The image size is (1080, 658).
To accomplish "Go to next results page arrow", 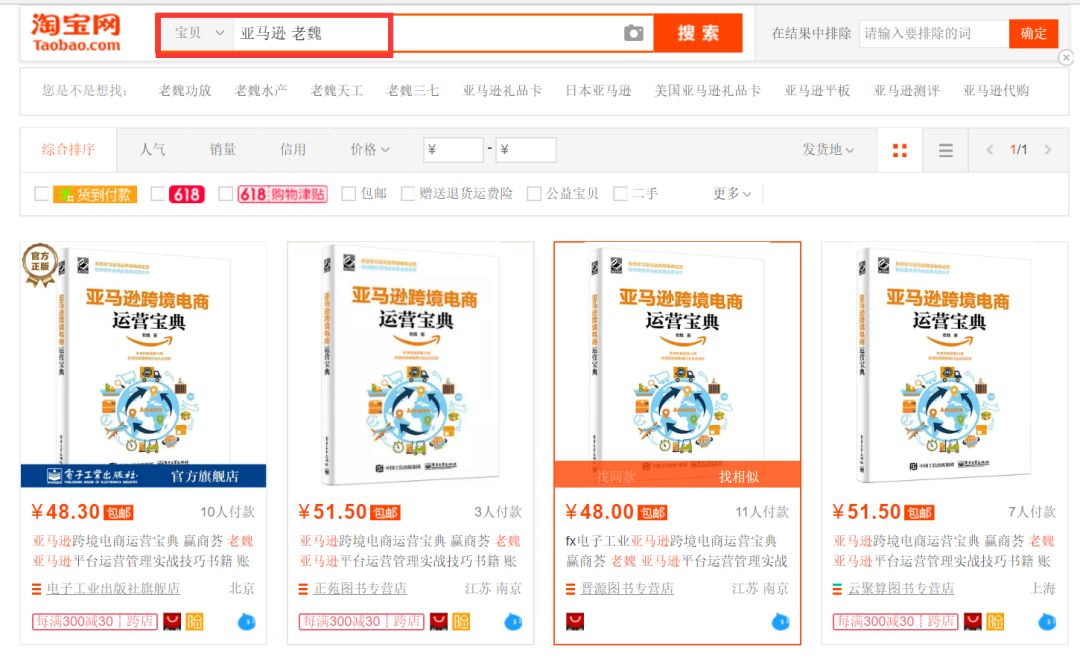I will point(1048,150).
